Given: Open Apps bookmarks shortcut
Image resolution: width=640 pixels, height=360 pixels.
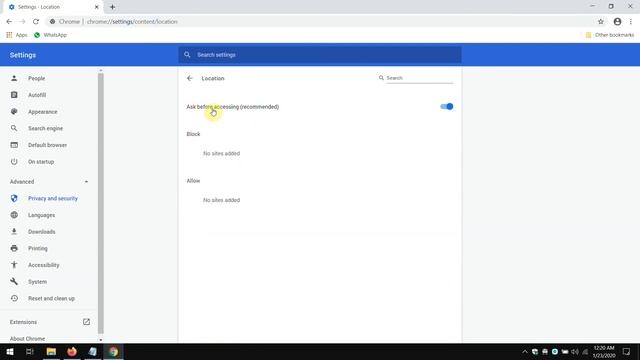Looking at the screenshot, I should tap(17, 35).
